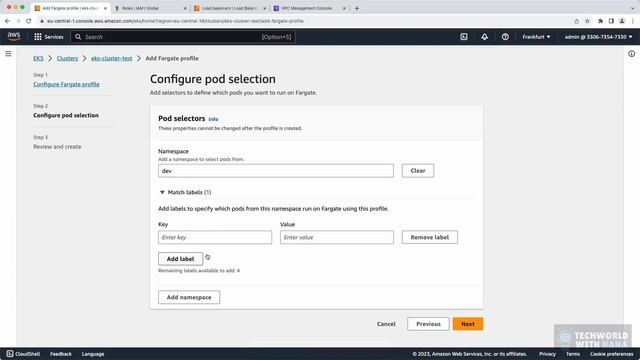640x360 pixels.
Task: Cancel the Fargate profile wizard
Action: [x=386, y=324]
